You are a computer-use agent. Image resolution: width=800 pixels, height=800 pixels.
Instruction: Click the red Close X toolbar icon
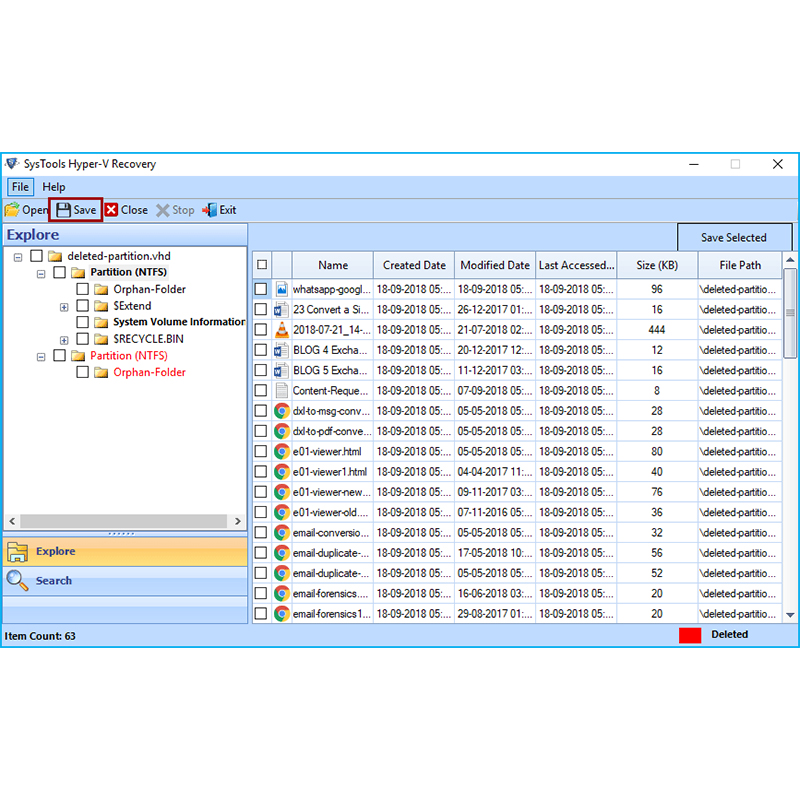[x=111, y=210]
